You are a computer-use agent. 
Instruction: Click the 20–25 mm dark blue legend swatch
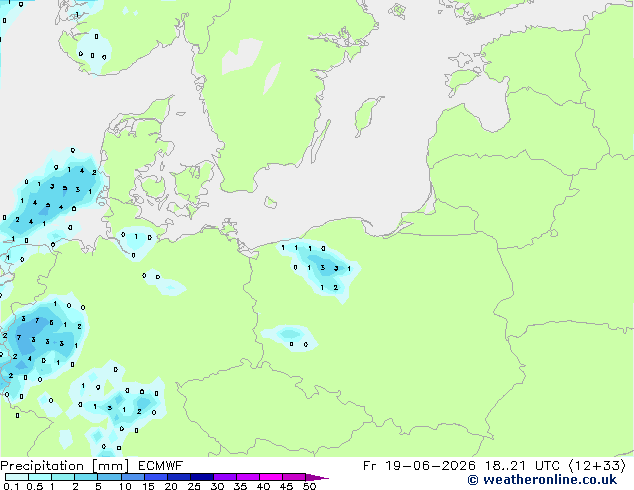[178, 477]
